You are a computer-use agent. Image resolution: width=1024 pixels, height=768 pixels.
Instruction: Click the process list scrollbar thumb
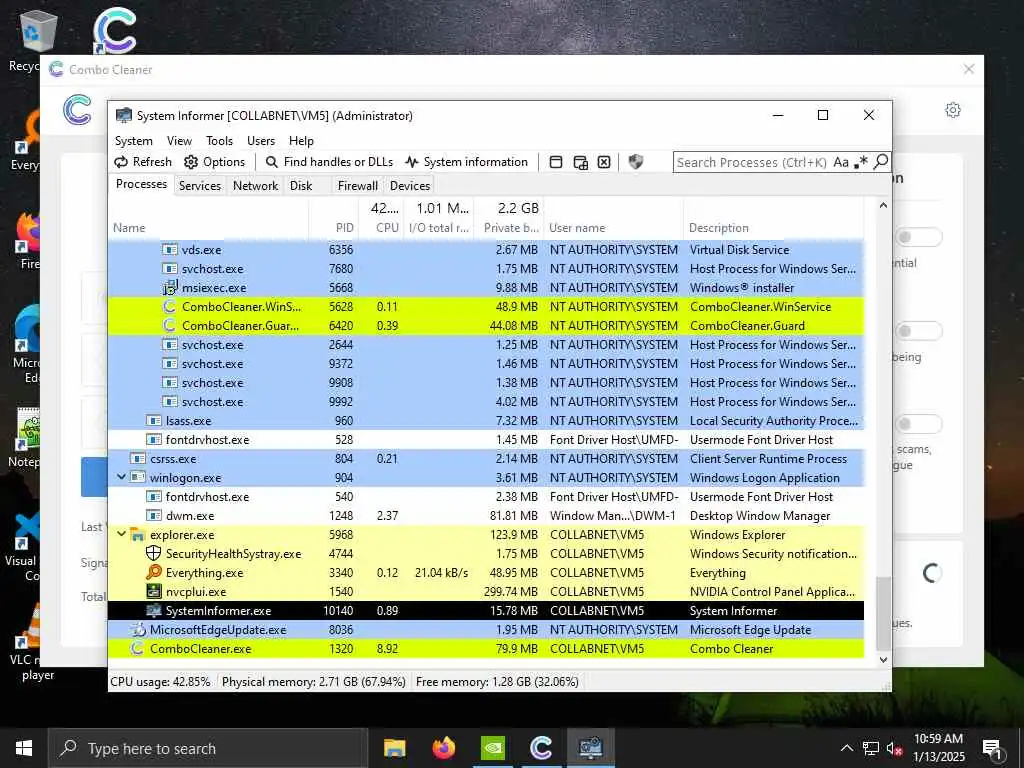pos(883,613)
